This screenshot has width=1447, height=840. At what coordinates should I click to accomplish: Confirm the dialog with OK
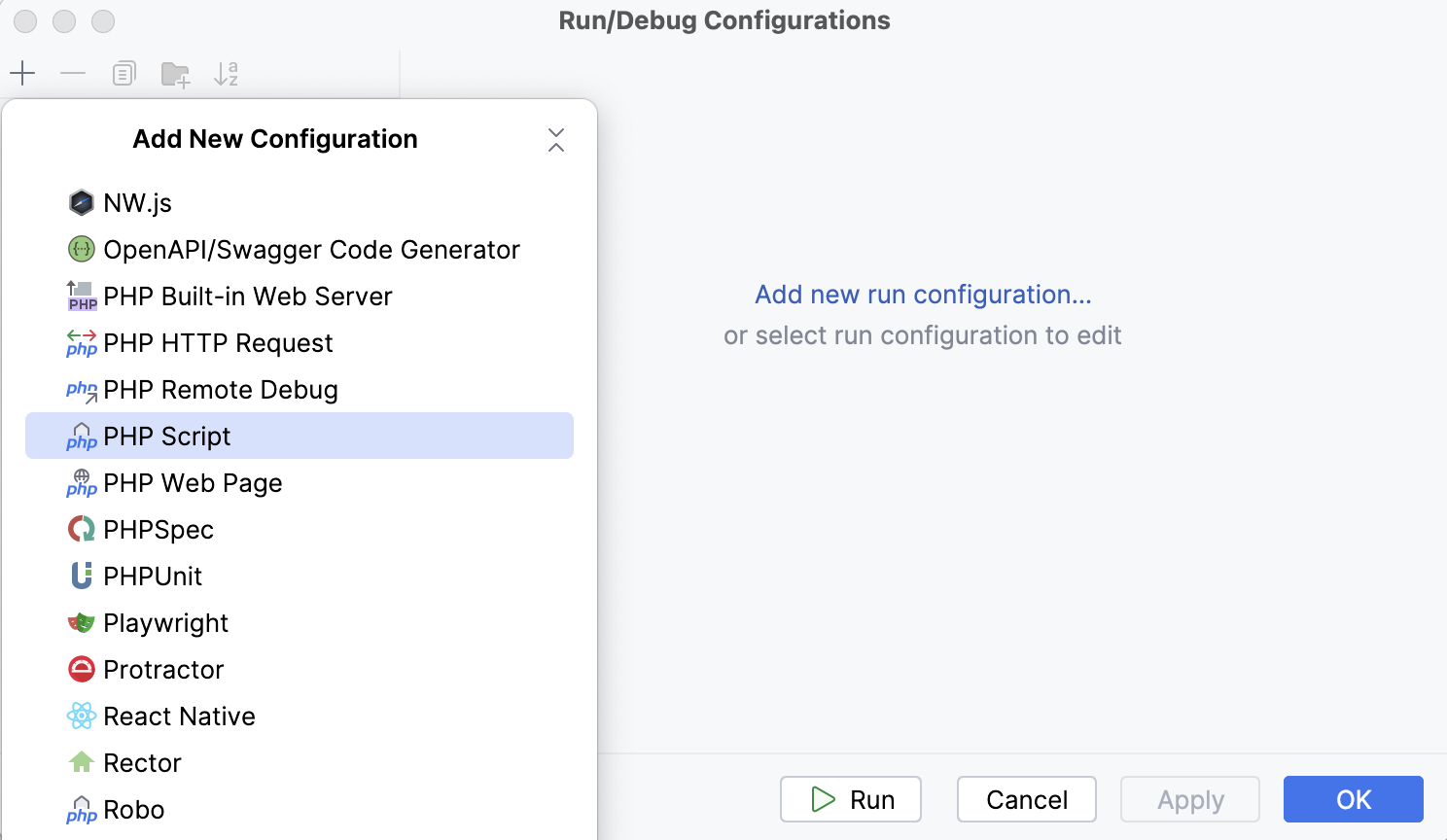1352,799
